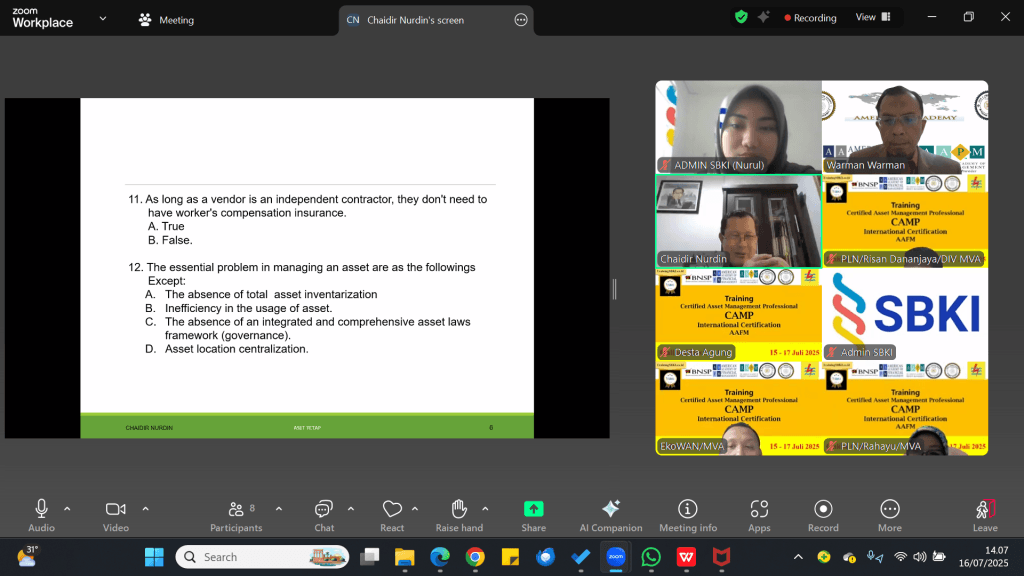Expand the video options chevron
Image resolution: width=1024 pixels, height=576 pixels.
tap(146, 509)
